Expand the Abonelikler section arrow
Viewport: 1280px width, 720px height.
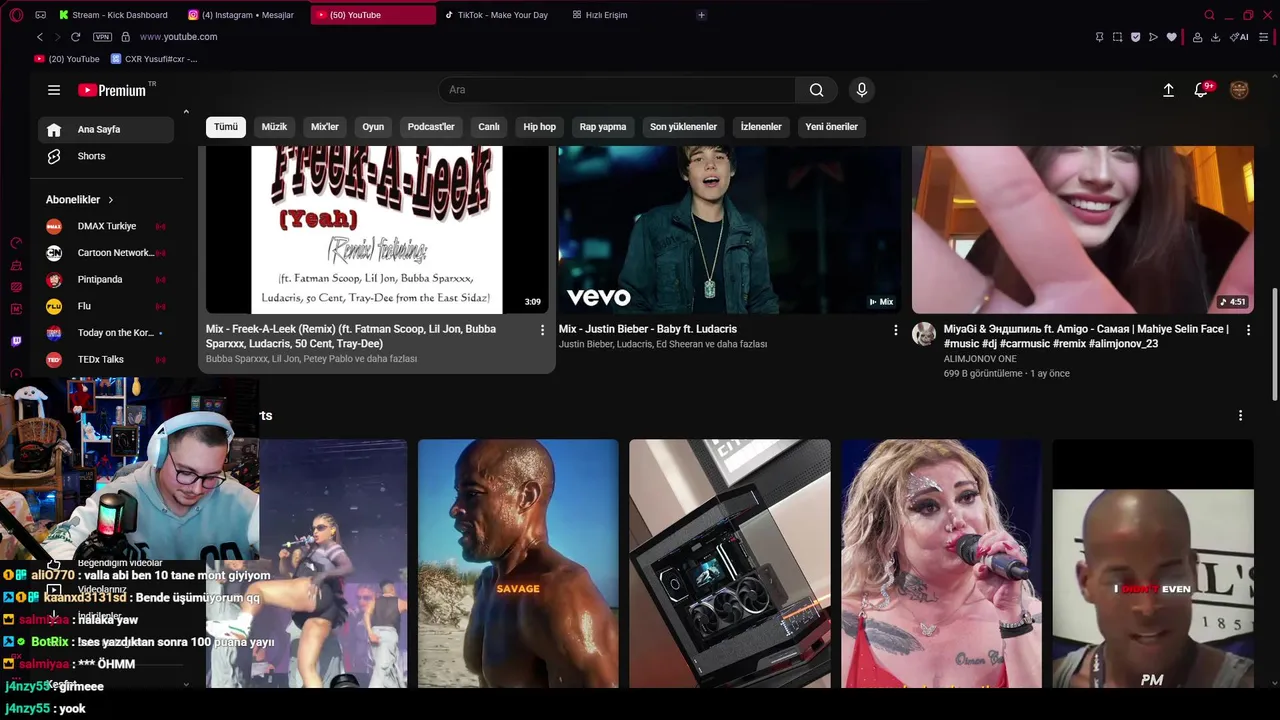(110, 200)
